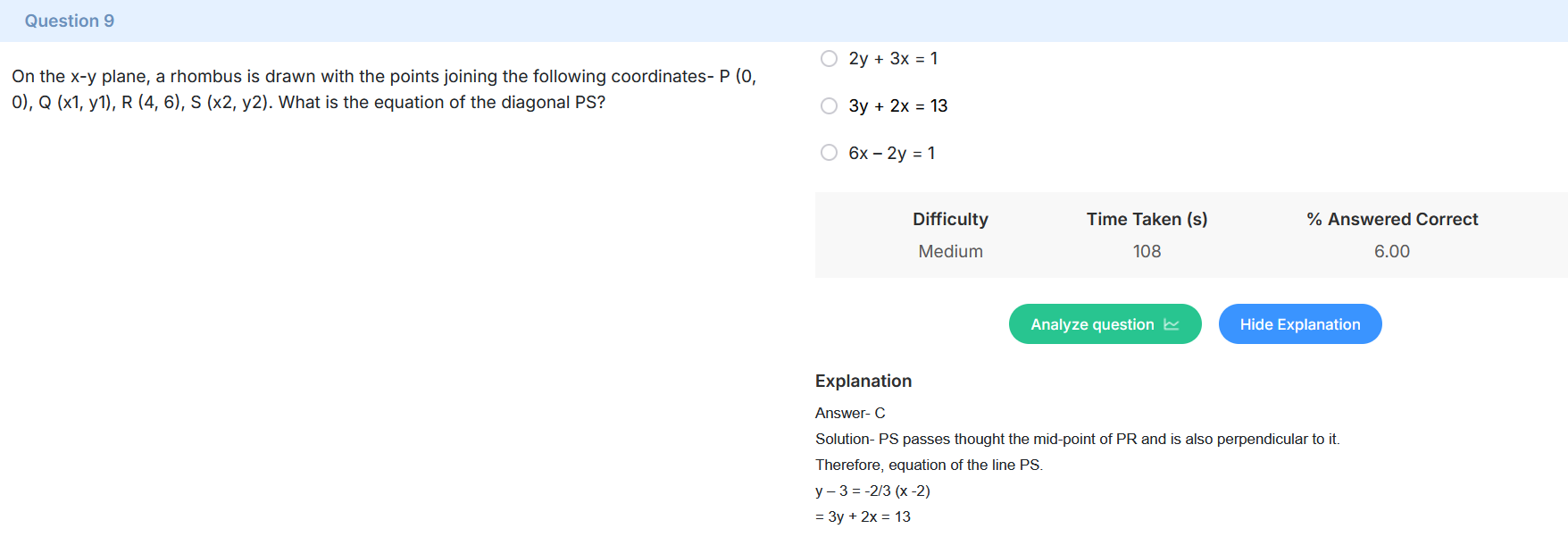
Task: Click the % Answered Correct column heading
Action: [x=1392, y=219]
